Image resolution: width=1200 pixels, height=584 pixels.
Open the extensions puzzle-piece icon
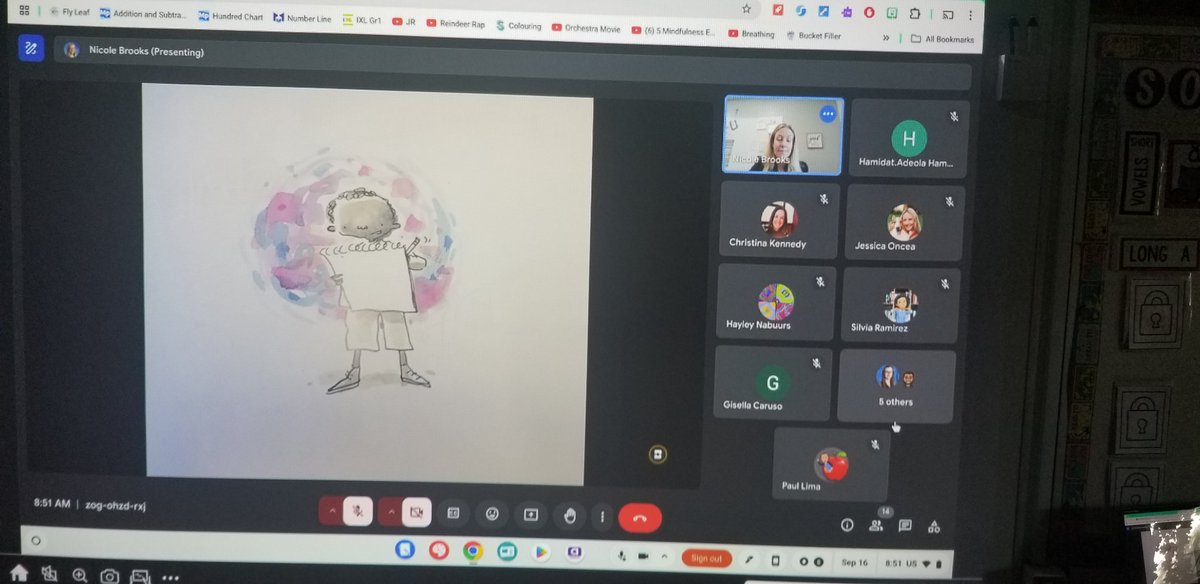coord(916,14)
